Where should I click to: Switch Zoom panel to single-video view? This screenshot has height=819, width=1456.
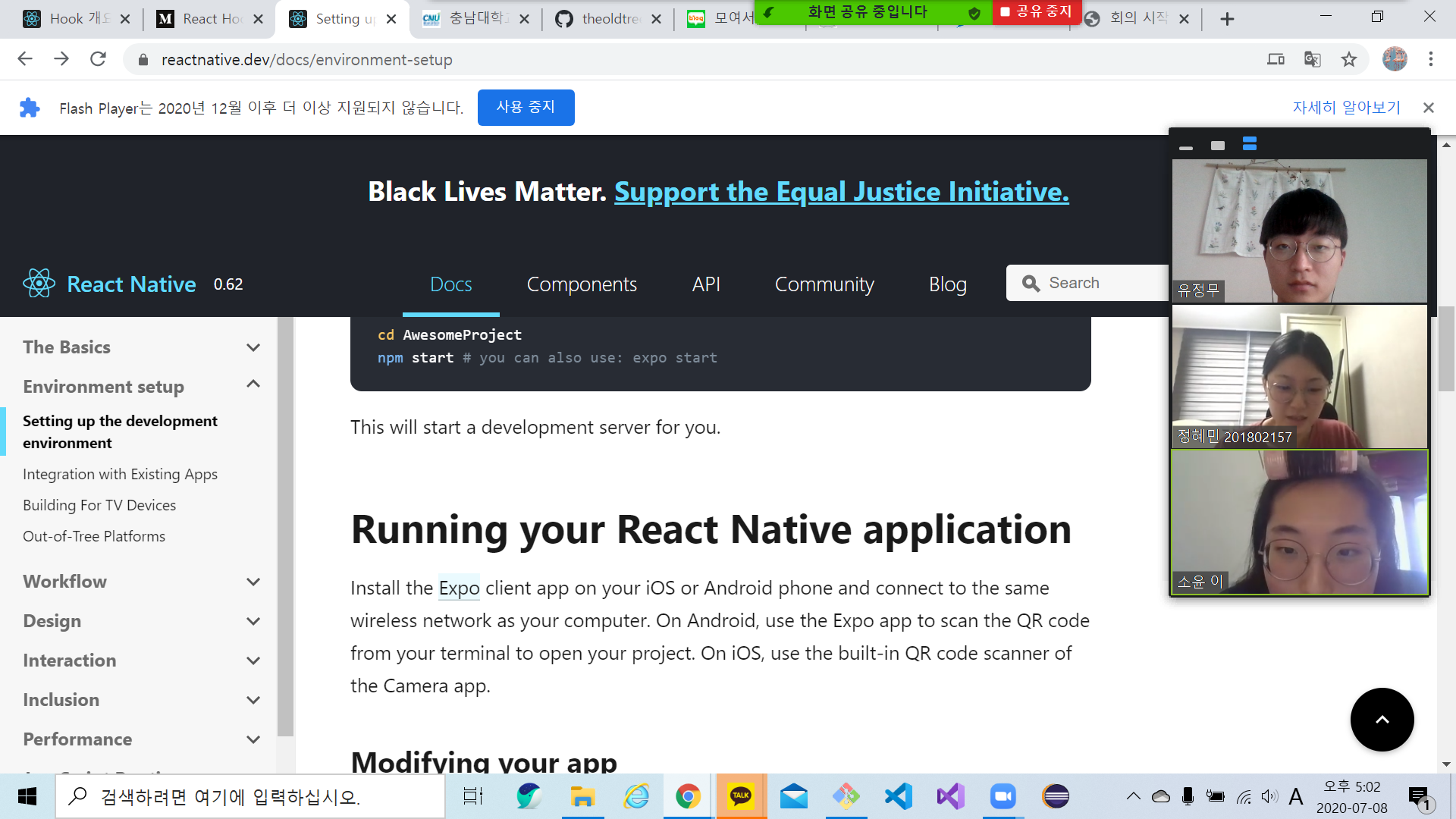coord(1218,145)
